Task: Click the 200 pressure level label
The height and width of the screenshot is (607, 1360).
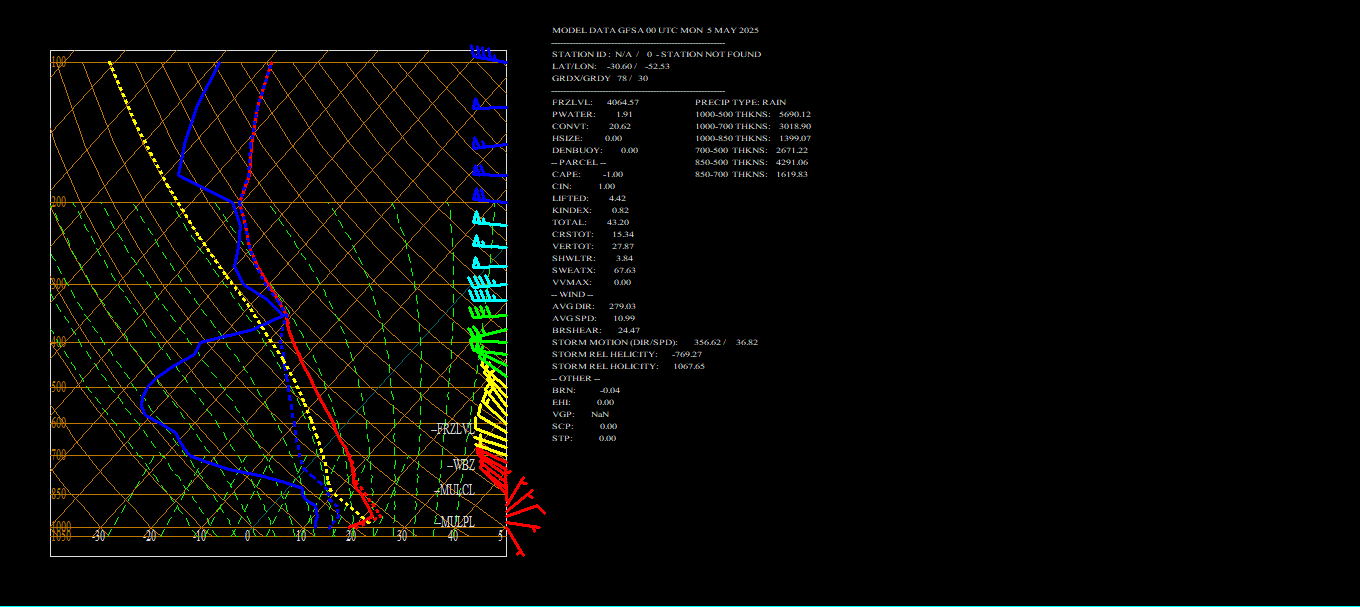Action: coord(59,202)
